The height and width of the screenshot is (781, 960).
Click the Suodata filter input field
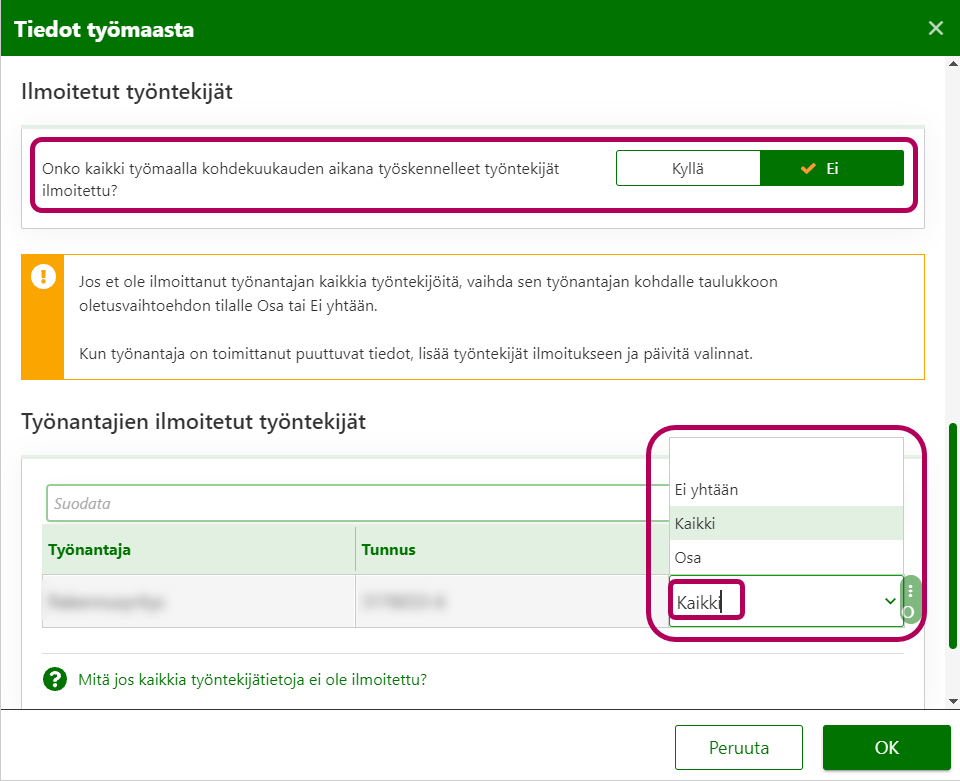point(350,503)
